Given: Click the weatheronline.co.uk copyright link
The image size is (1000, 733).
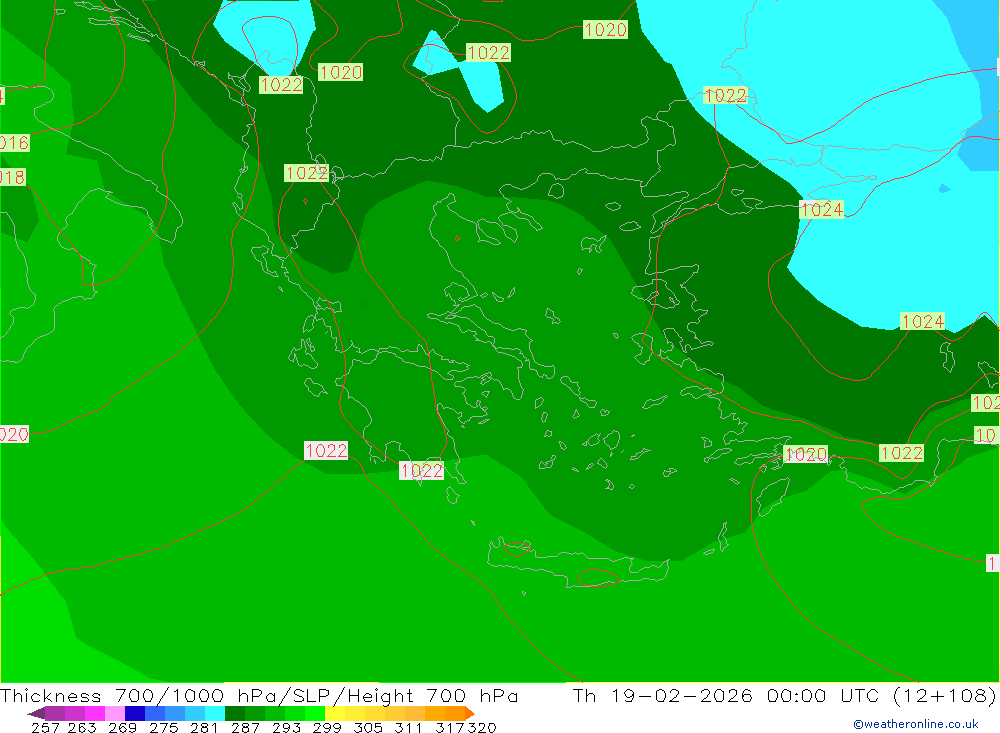Looking at the screenshot, I should pos(916,724).
